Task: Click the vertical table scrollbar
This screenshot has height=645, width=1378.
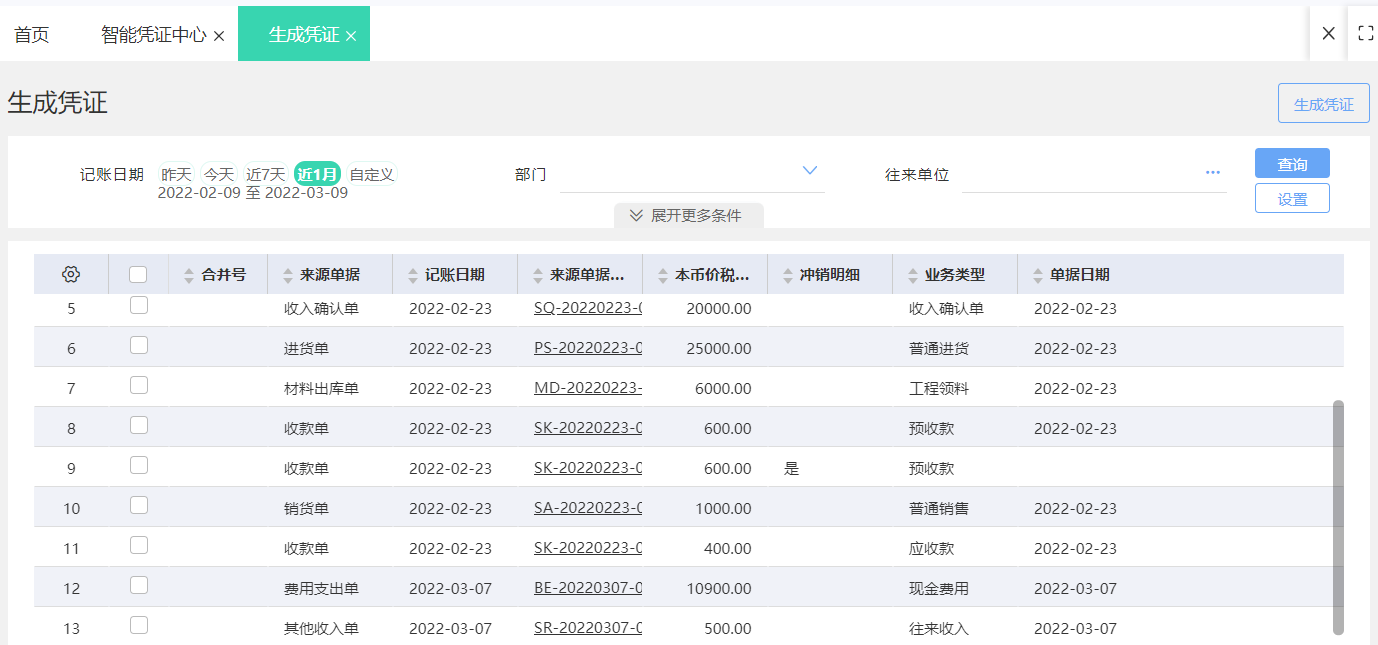Action: tap(1339, 517)
